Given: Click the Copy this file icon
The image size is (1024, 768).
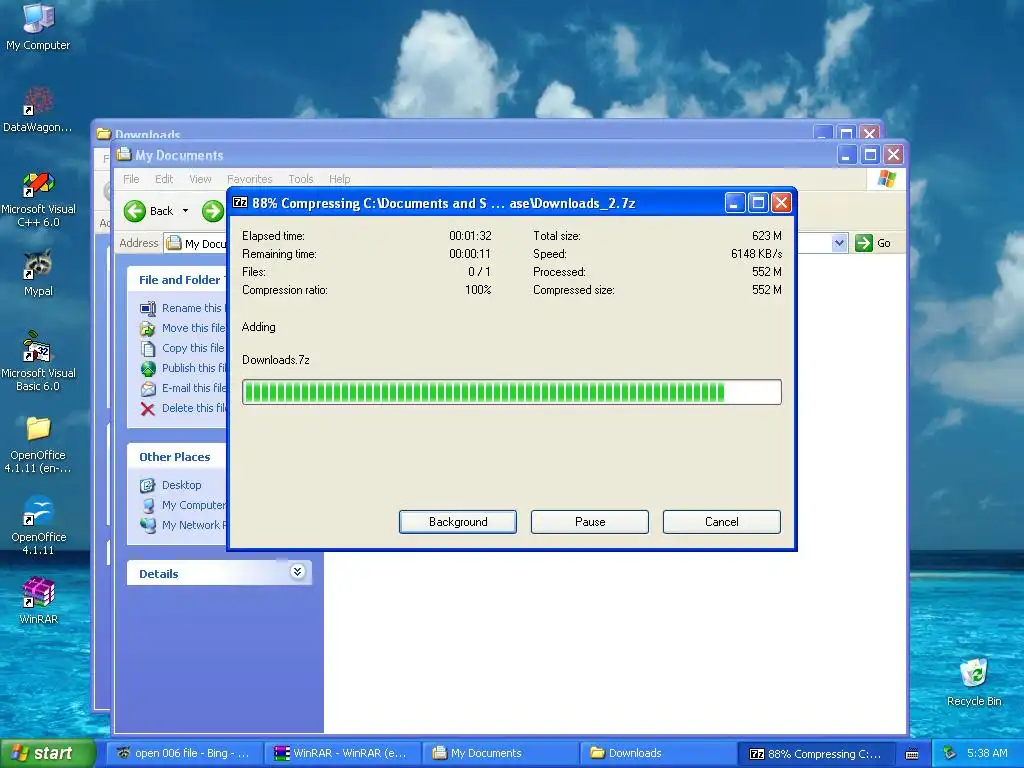Looking at the screenshot, I should tap(148, 348).
